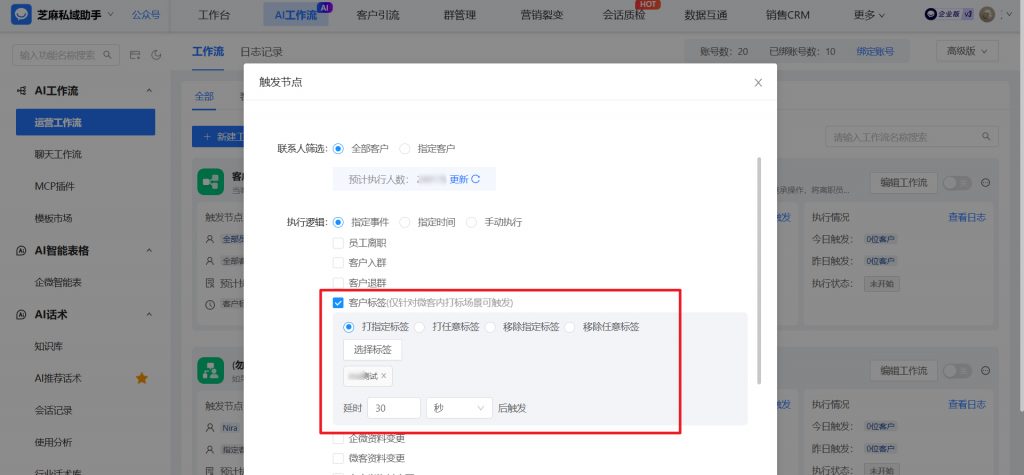
Task: Close the 触发节点 dialog
Action: (x=758, y=82)
